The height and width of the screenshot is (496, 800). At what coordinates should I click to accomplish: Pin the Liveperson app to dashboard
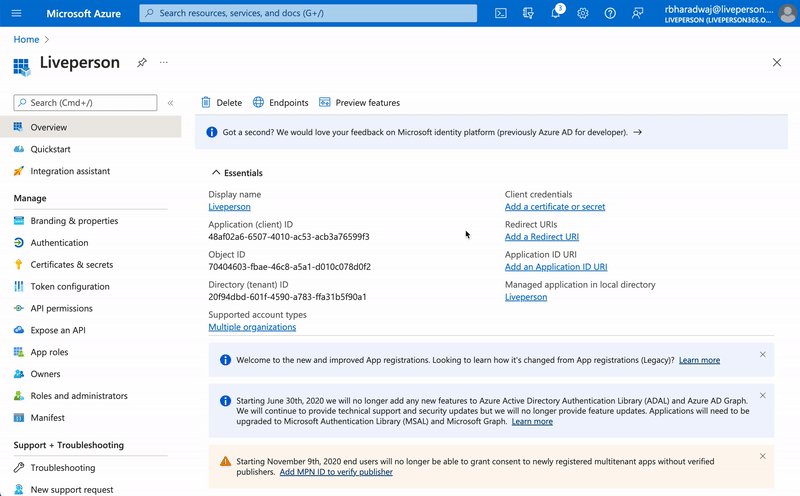pyautogui.click(x=142, y=62)
